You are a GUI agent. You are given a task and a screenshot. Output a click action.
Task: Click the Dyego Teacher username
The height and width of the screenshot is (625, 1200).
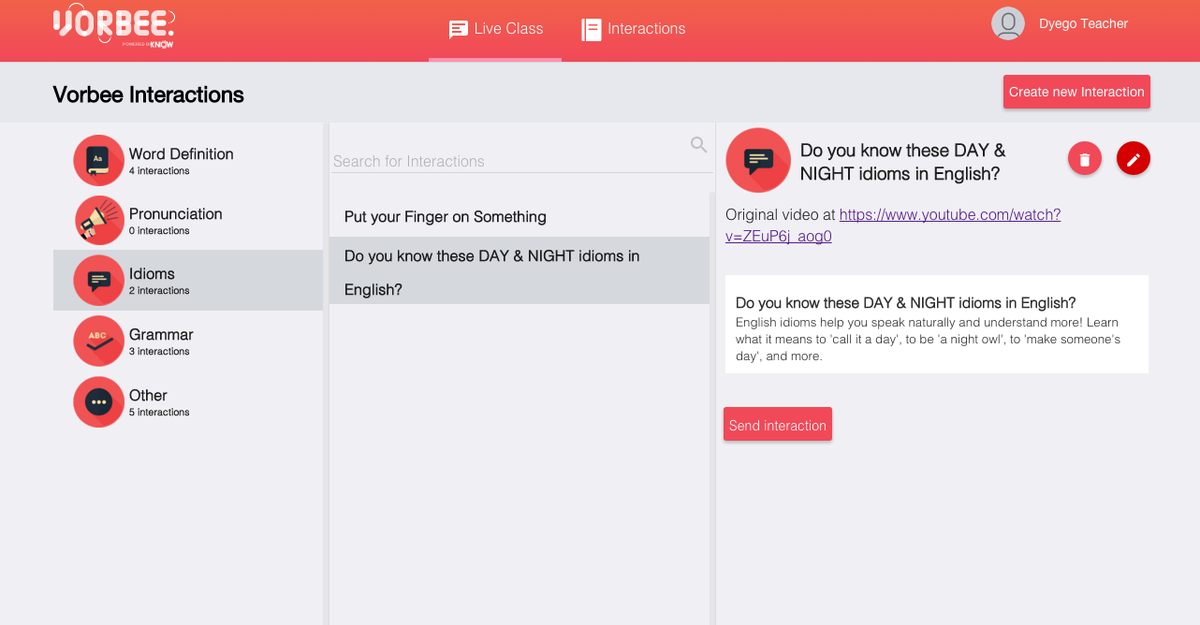pyautogui.click(x=1083, y=23)
